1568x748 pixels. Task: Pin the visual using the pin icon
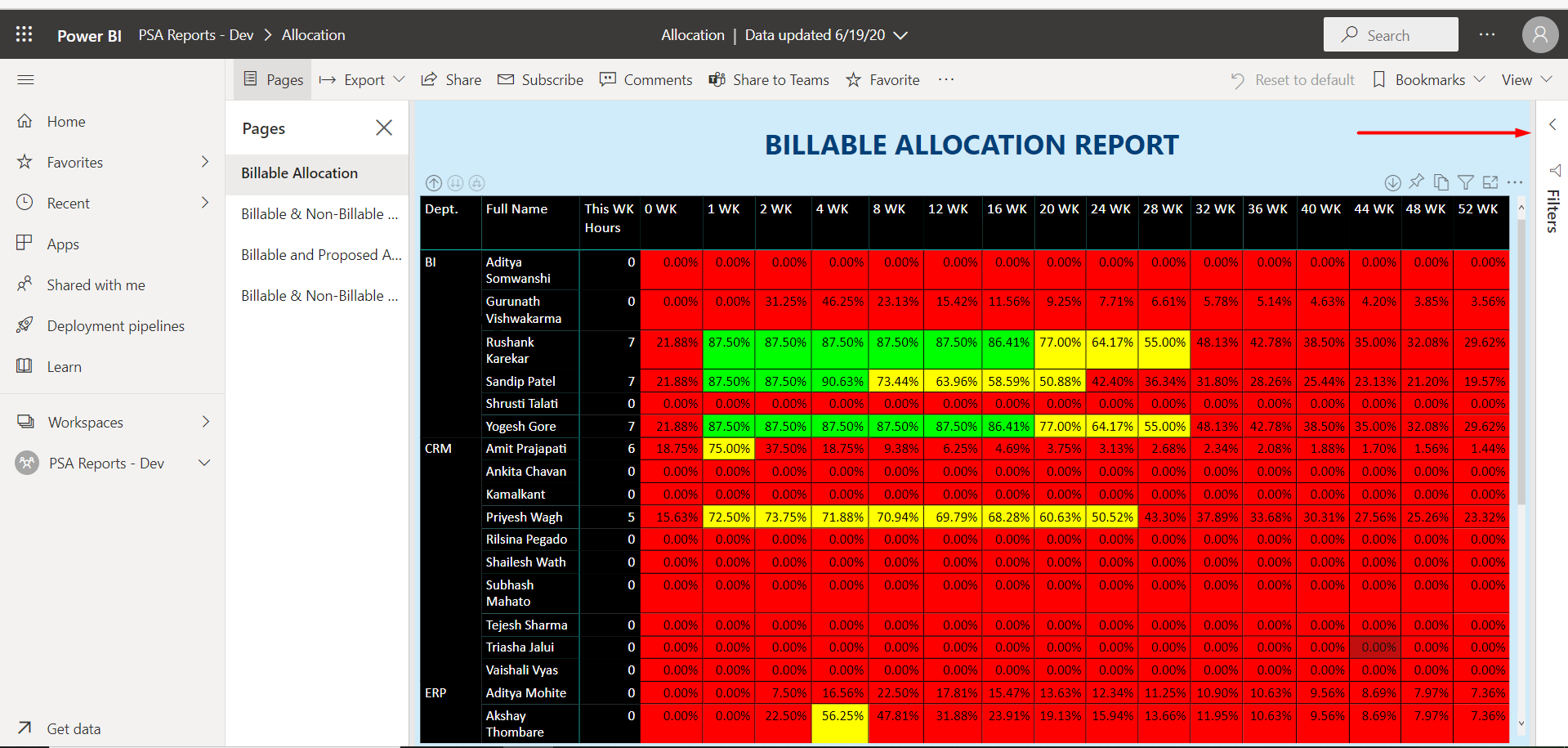pyautogui.click(x=1417, y=181)
